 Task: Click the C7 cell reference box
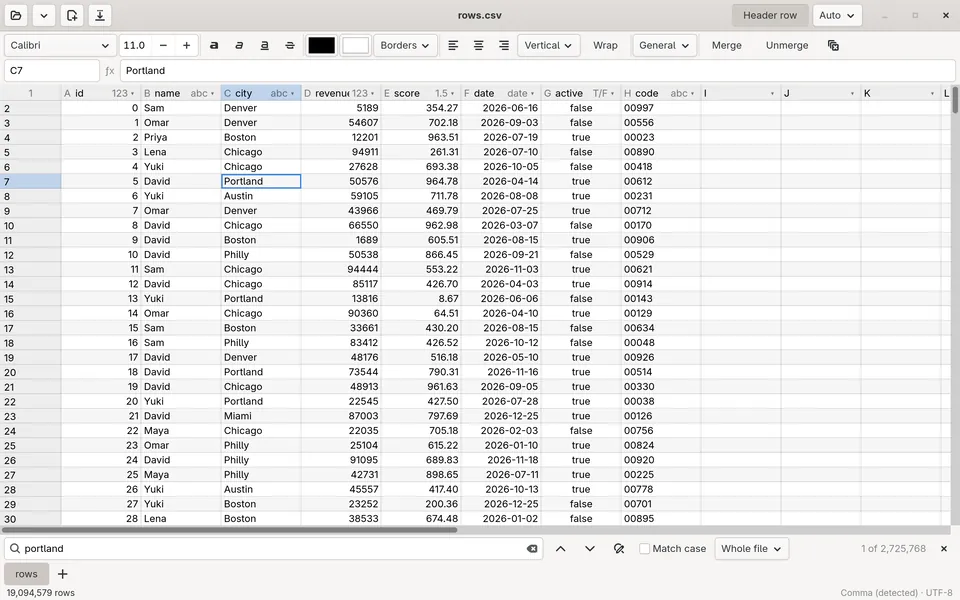pos(52,70)
